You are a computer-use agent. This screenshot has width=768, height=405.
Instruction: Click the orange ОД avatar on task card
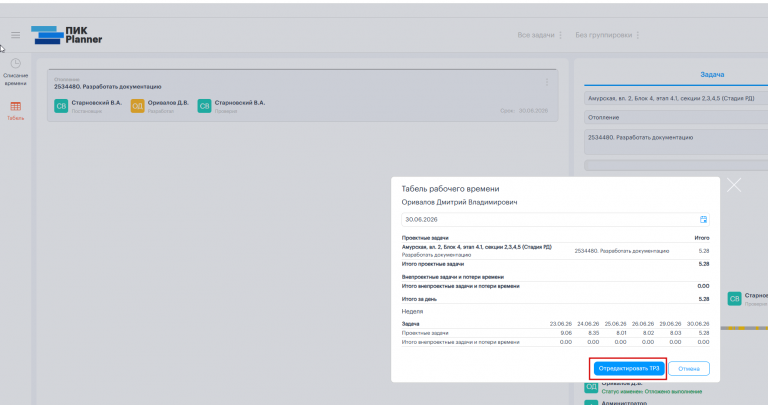pos(138,106)
